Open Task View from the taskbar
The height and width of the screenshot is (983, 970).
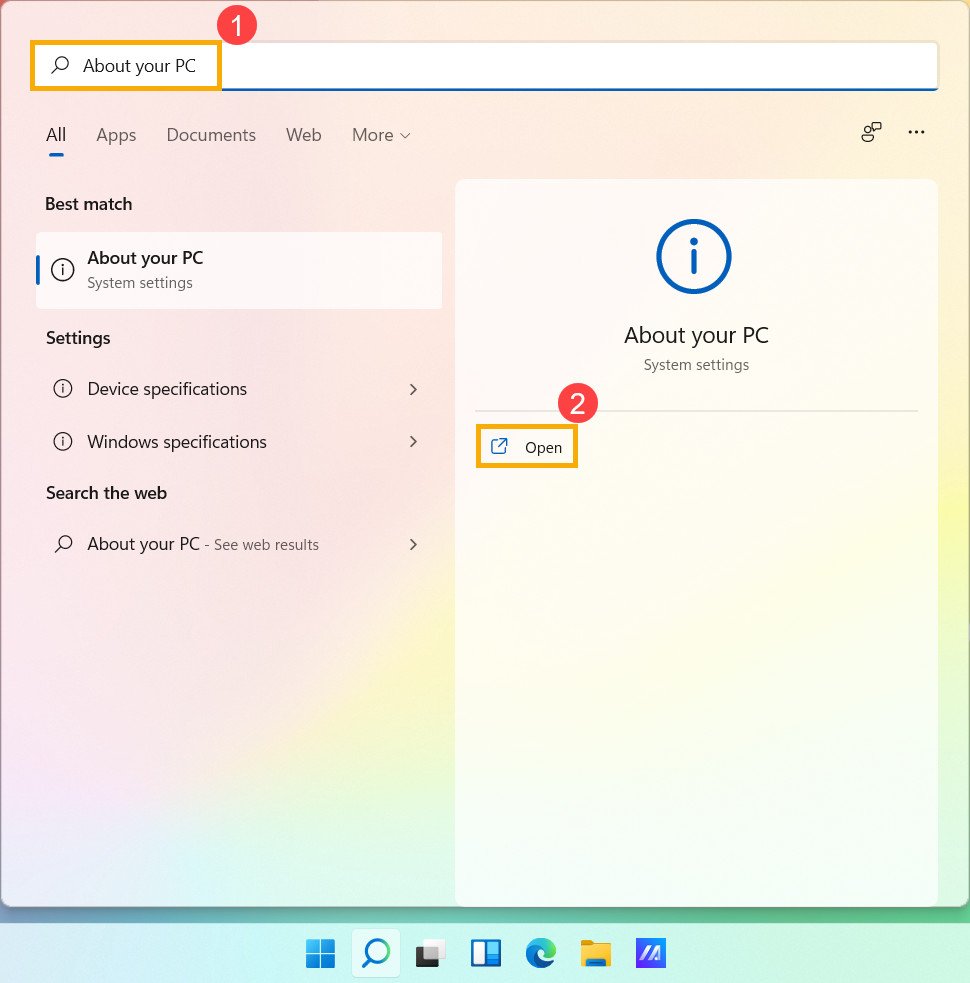pyautogui.click(x=430, y=954)
